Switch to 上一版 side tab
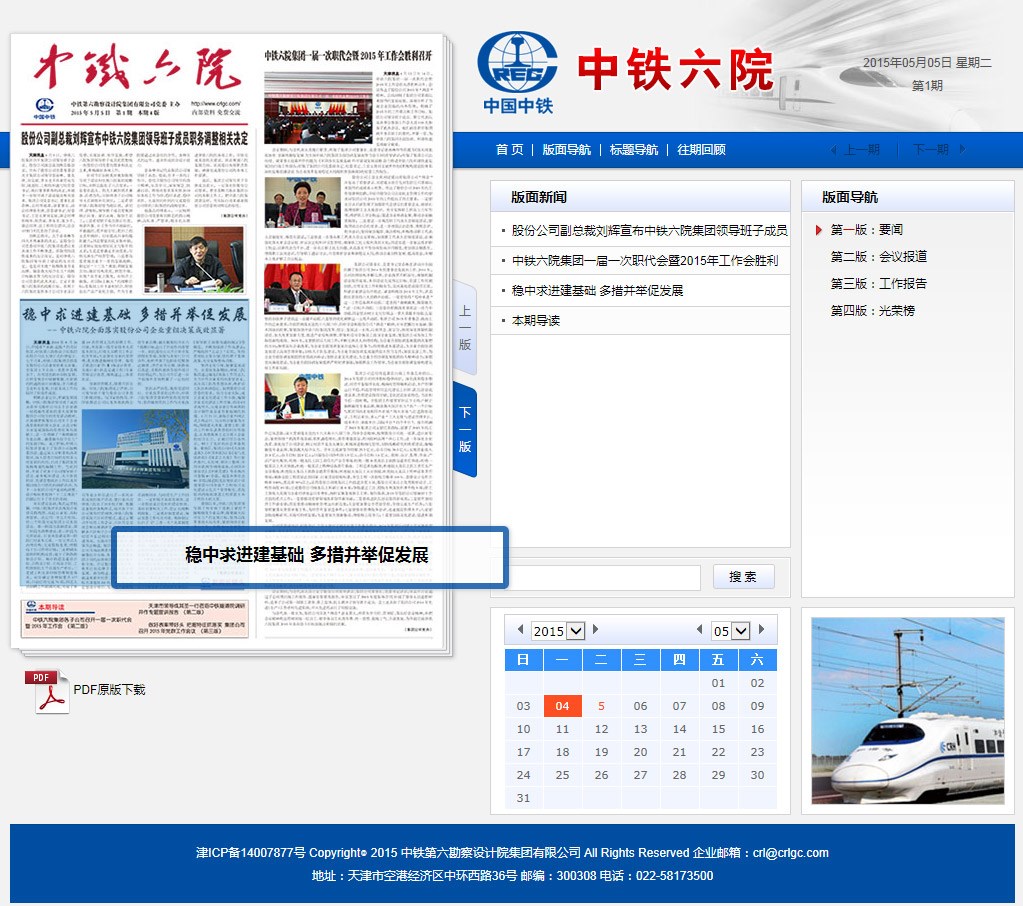 465,328
